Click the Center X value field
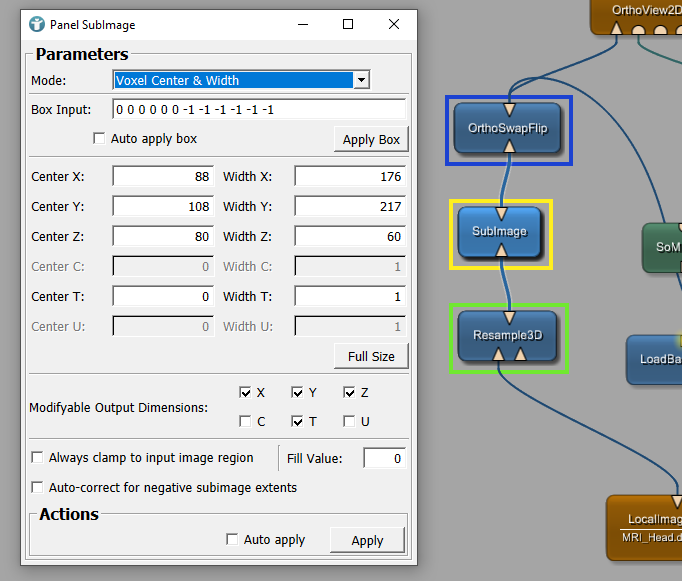 coord(163,177)
